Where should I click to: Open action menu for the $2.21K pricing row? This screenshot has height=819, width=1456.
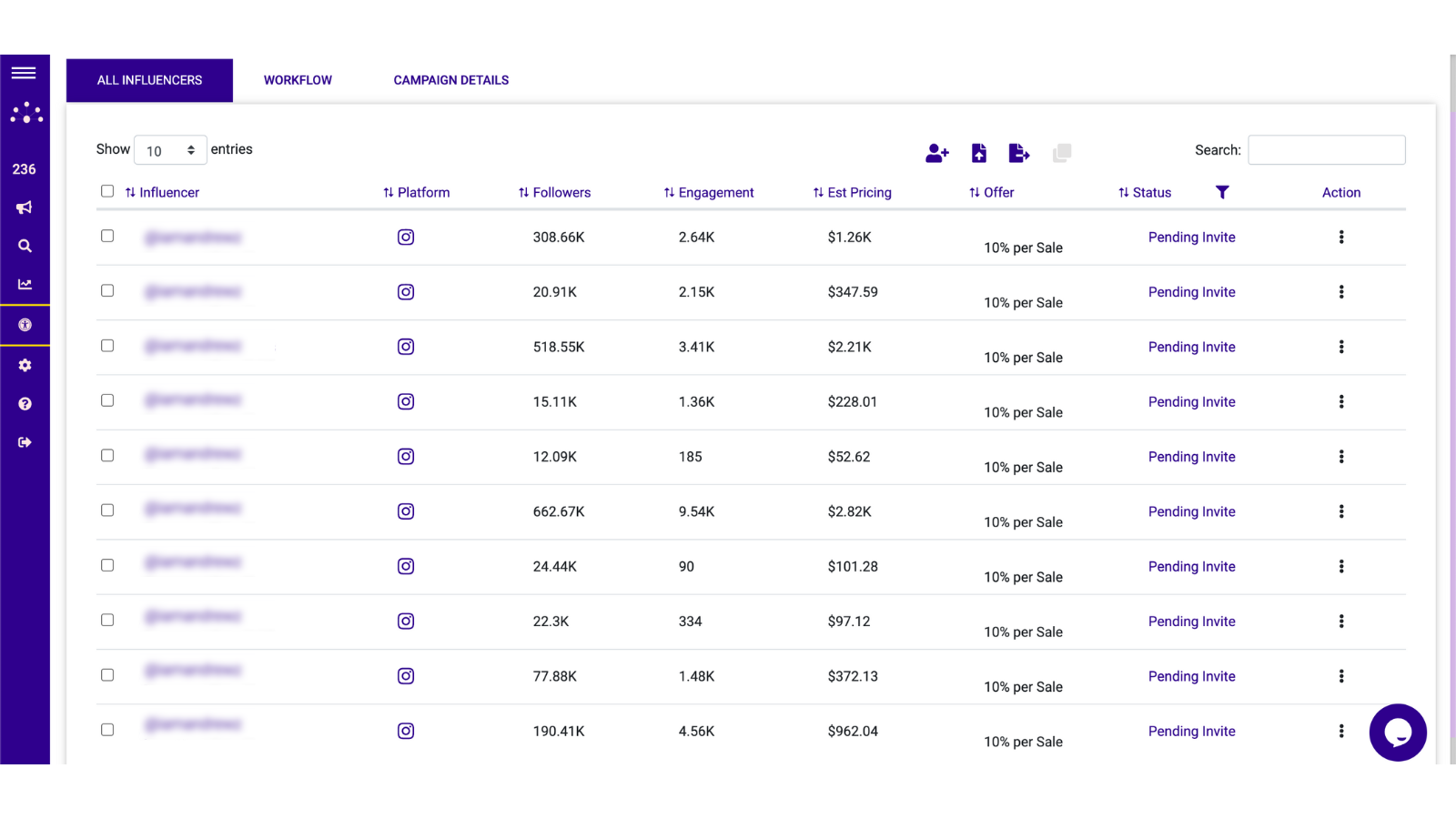click(1341, 347)
